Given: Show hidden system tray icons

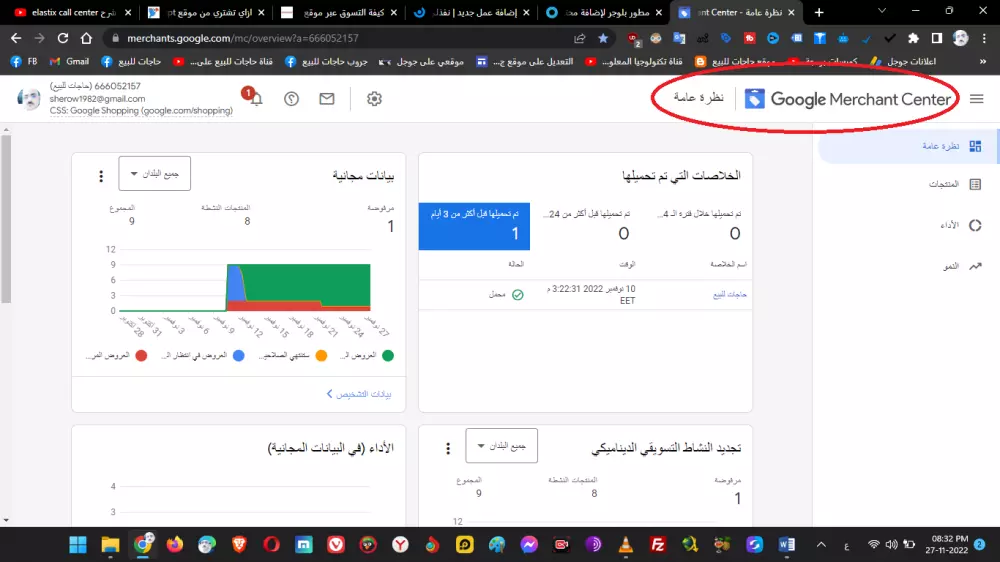Looking at the screenshot, I should [x=821, y=545].
